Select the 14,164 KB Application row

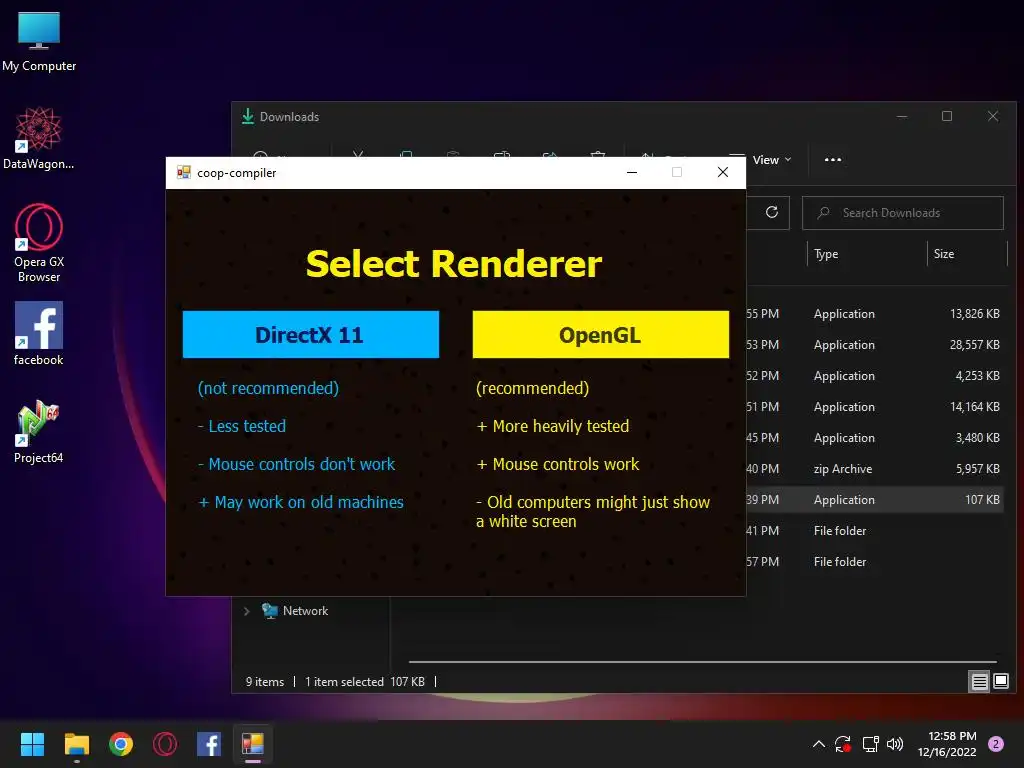pos(875,407)
